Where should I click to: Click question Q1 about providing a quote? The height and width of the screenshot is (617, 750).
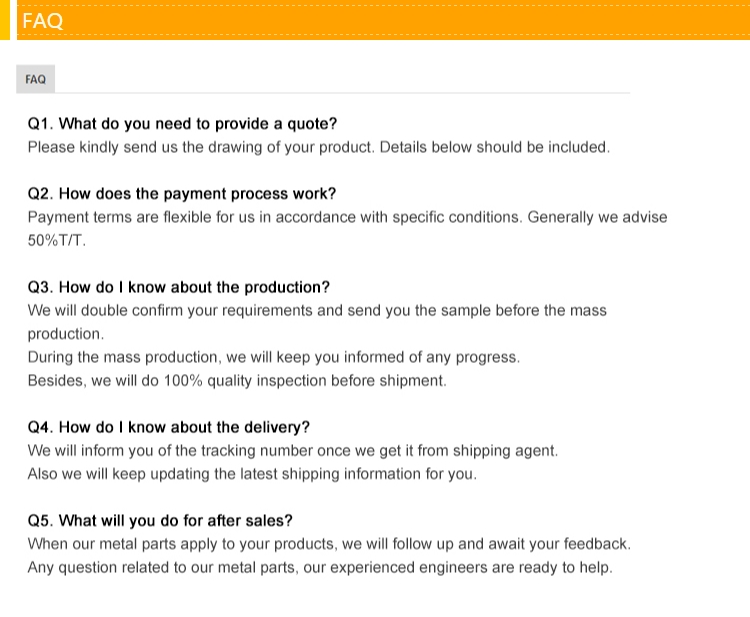(182, 124)
